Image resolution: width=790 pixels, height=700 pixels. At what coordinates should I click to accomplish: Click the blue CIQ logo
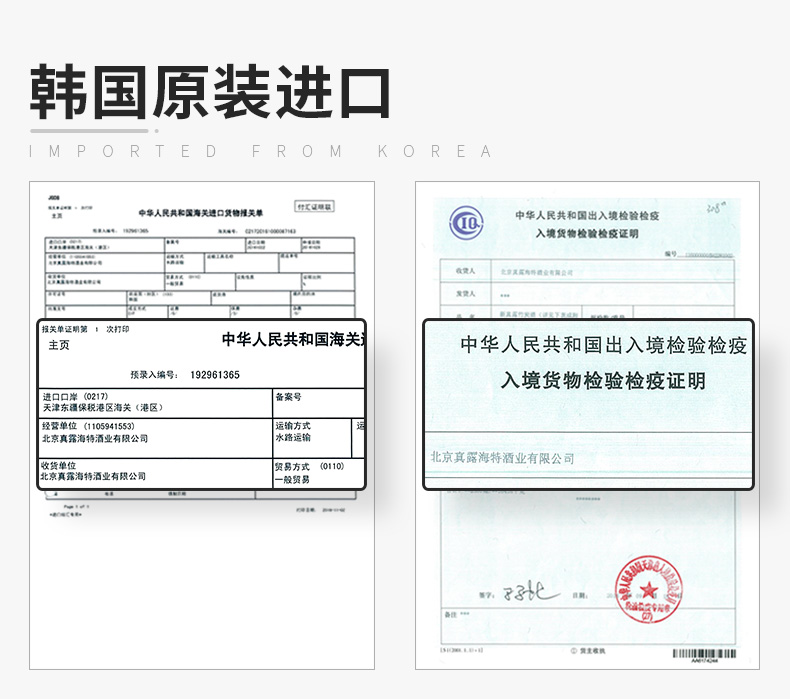[x=466, y=222]
